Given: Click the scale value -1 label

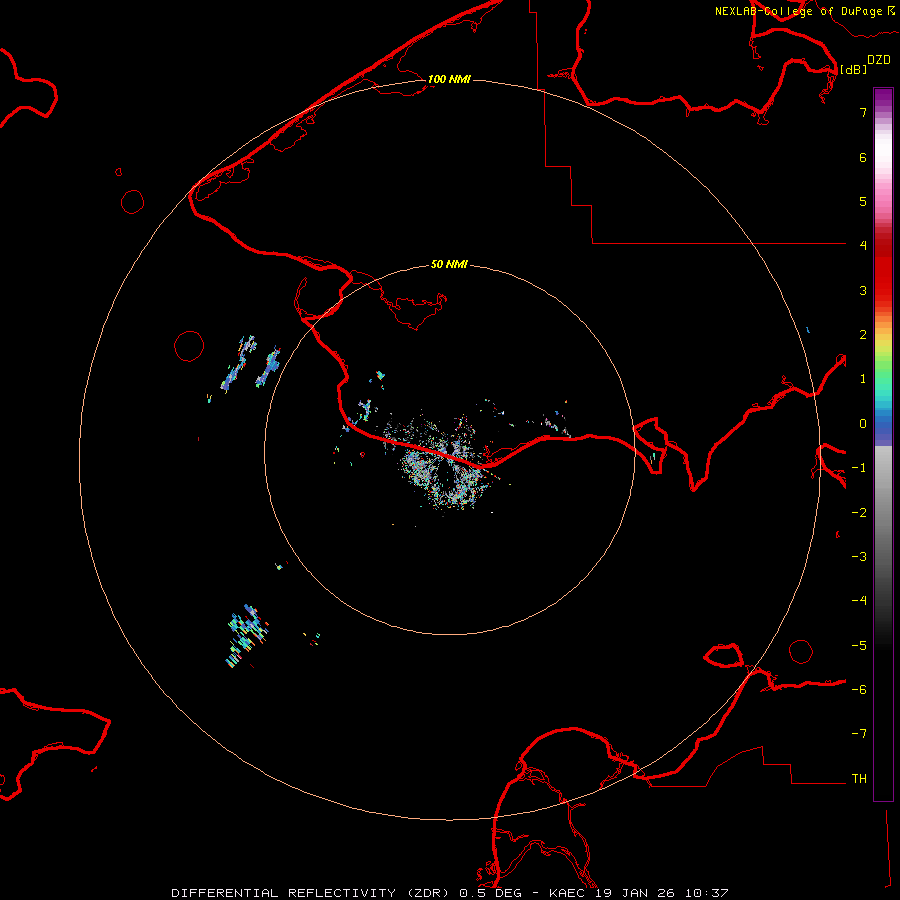Looking at the screenshot, I should pos(859,468).
